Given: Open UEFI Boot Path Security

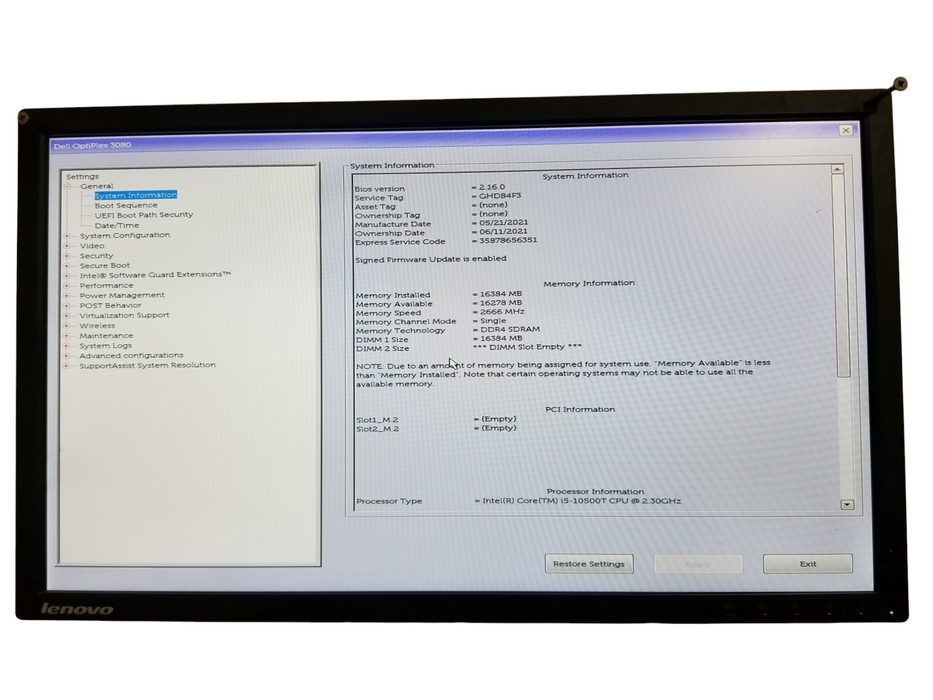Looking at the screenshot, I should click(x=144, y=215).
